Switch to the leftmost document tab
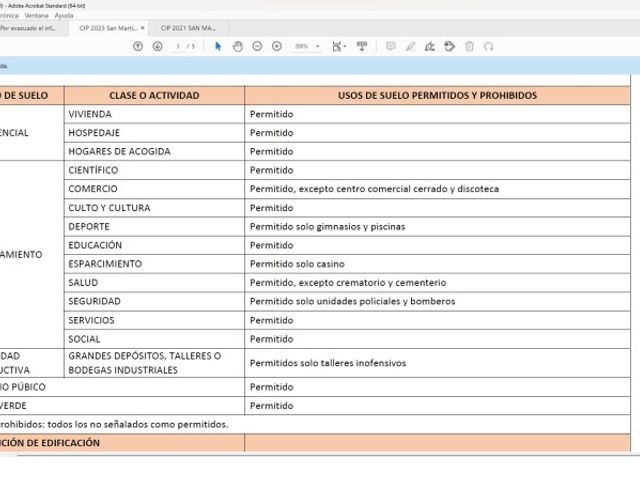The height and width of the screenshot is (480, 640). pyautogui.click(x=31, y=28)
